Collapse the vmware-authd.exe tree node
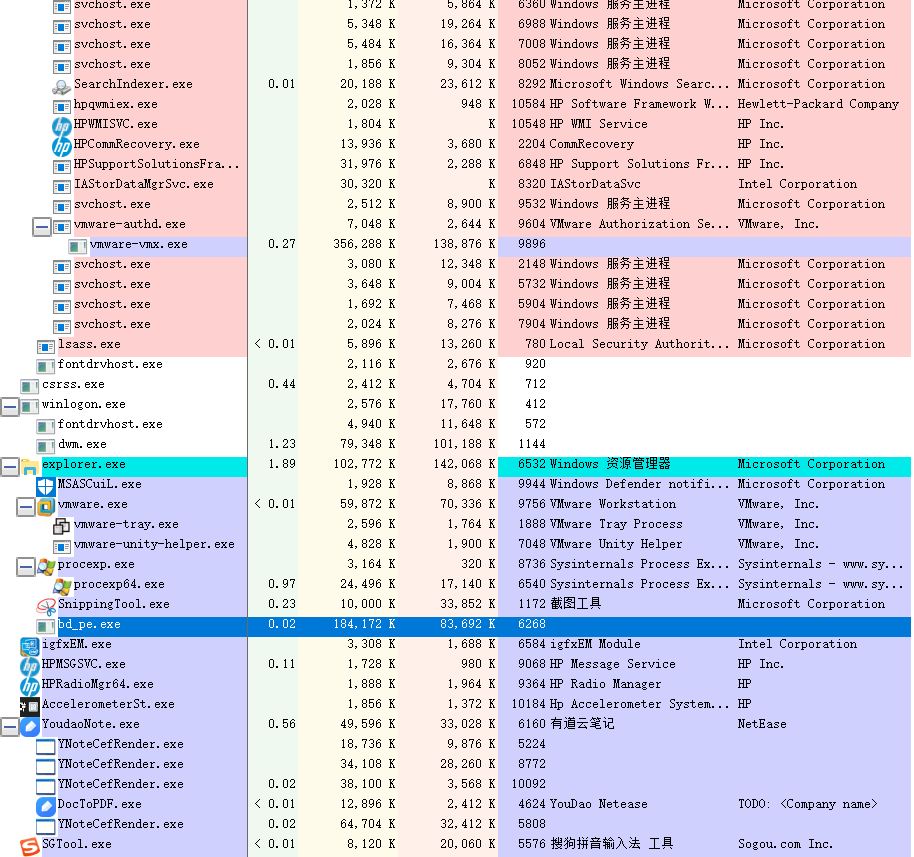 pos(41,227)
